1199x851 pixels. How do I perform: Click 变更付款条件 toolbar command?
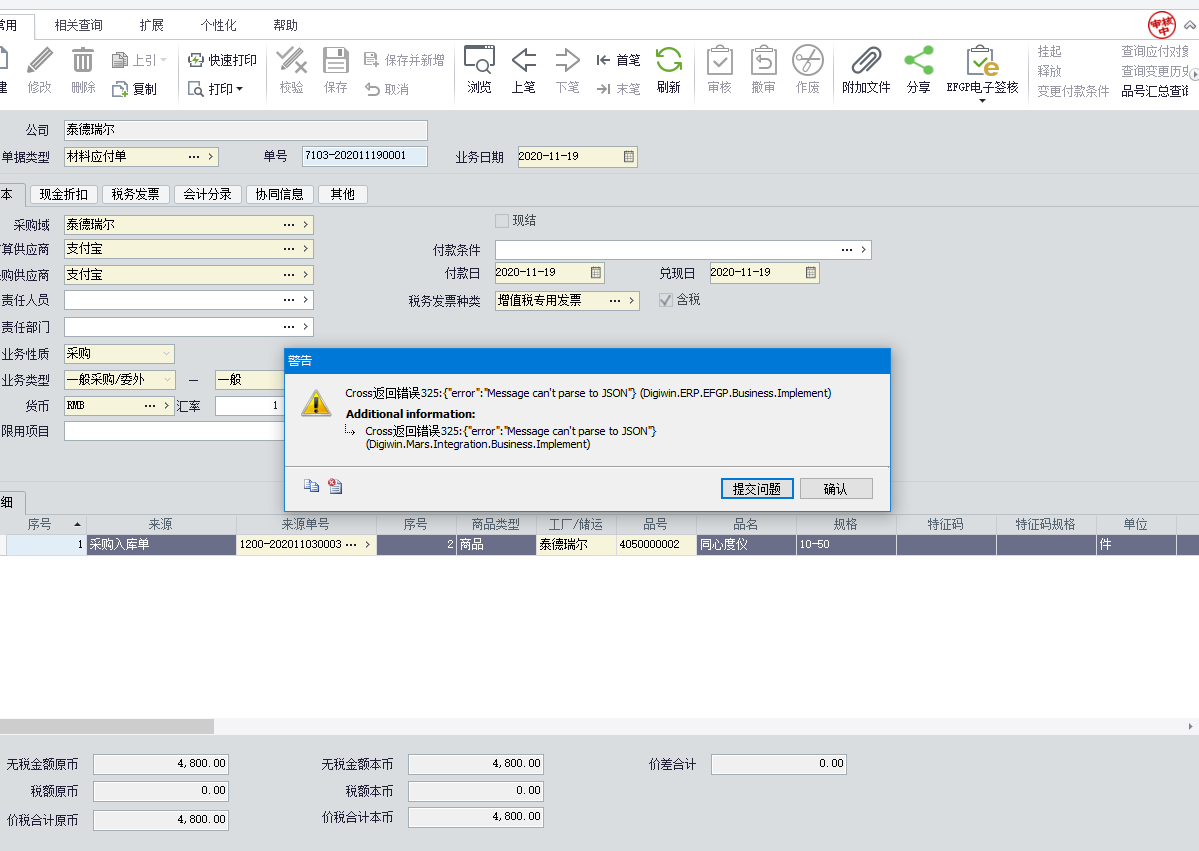point(1073,91)
